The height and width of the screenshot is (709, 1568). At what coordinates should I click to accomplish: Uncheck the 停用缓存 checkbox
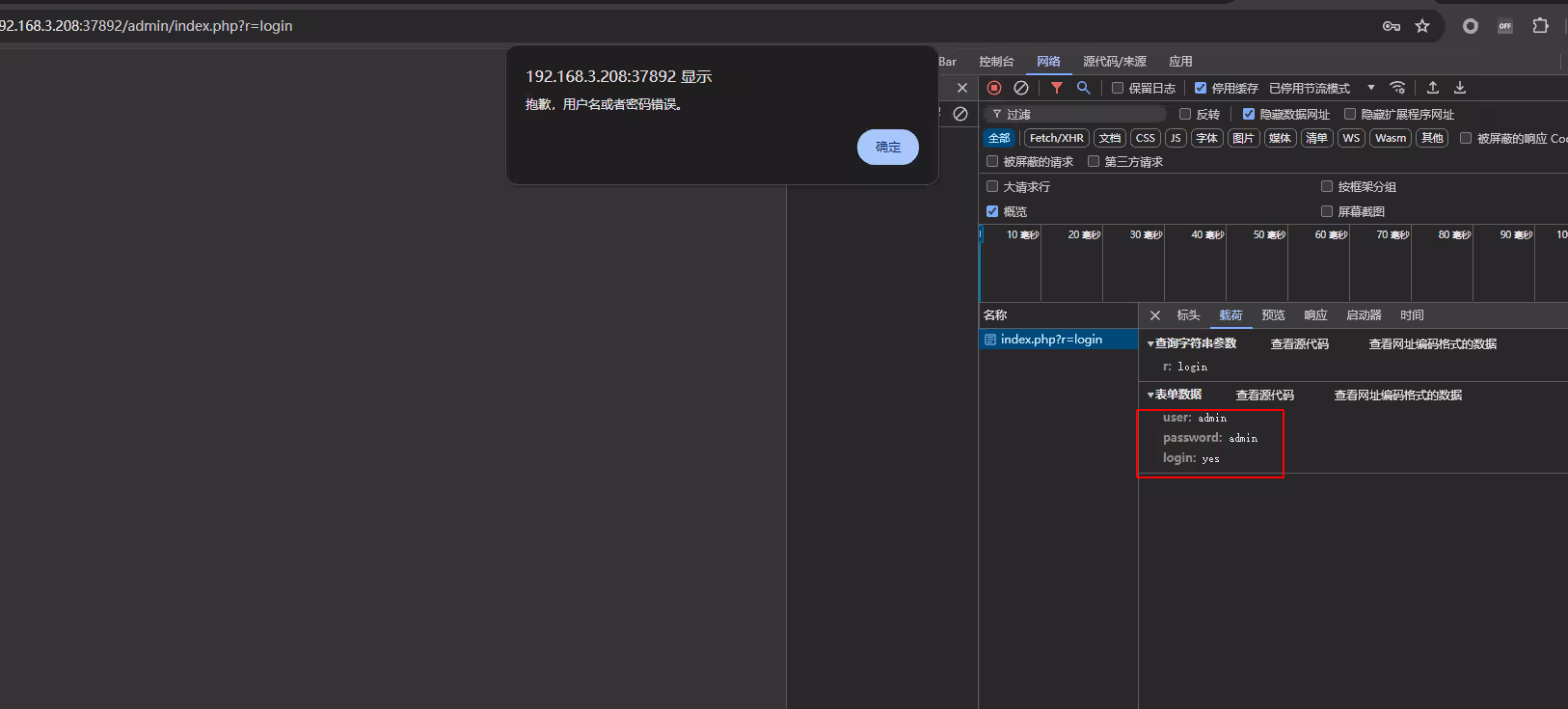click(x=1201, y=88)
